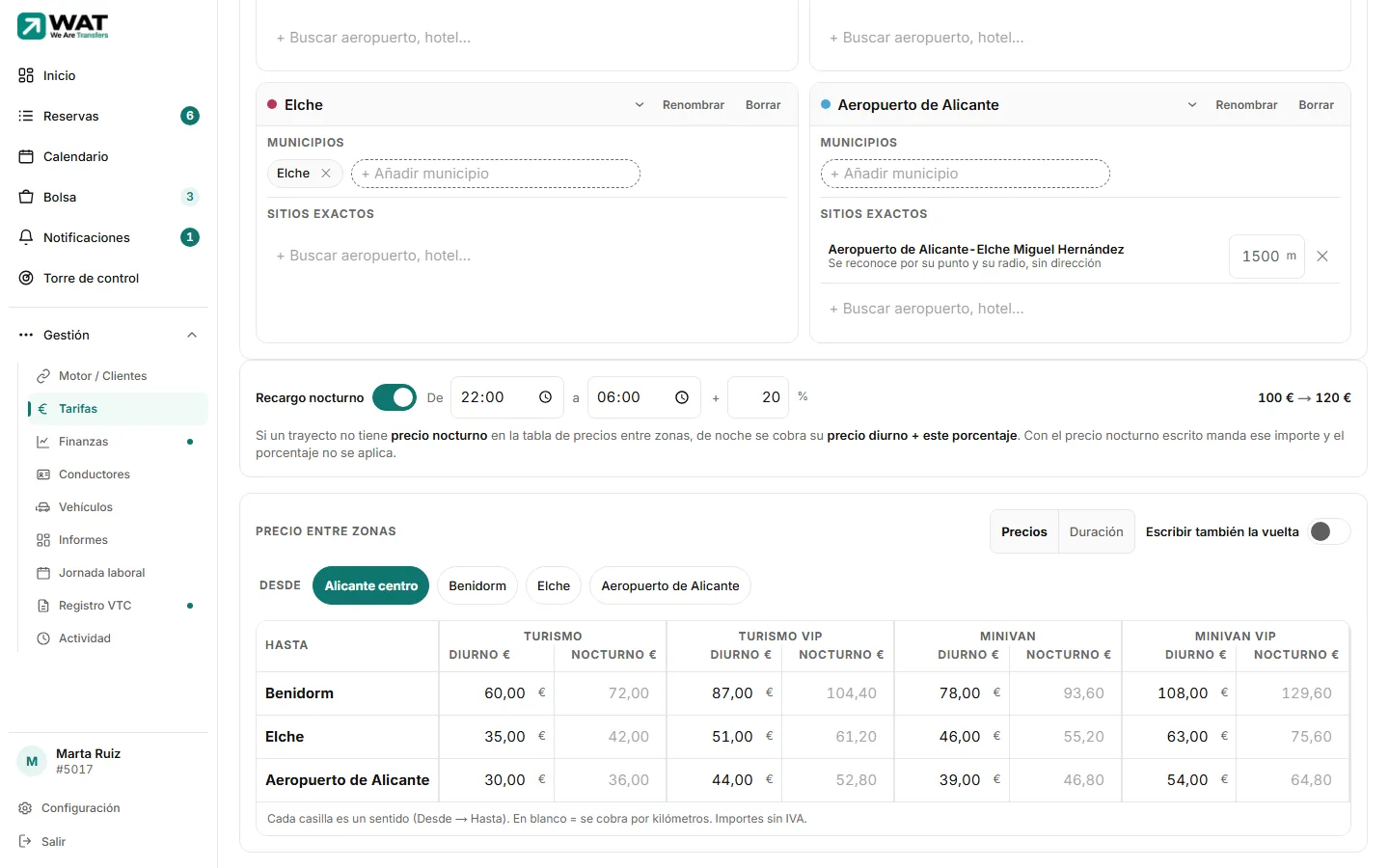Click Añadir municipio field in Aeropuerto zone
Viewport: 1389px width, 868px height.
point(966,174)
